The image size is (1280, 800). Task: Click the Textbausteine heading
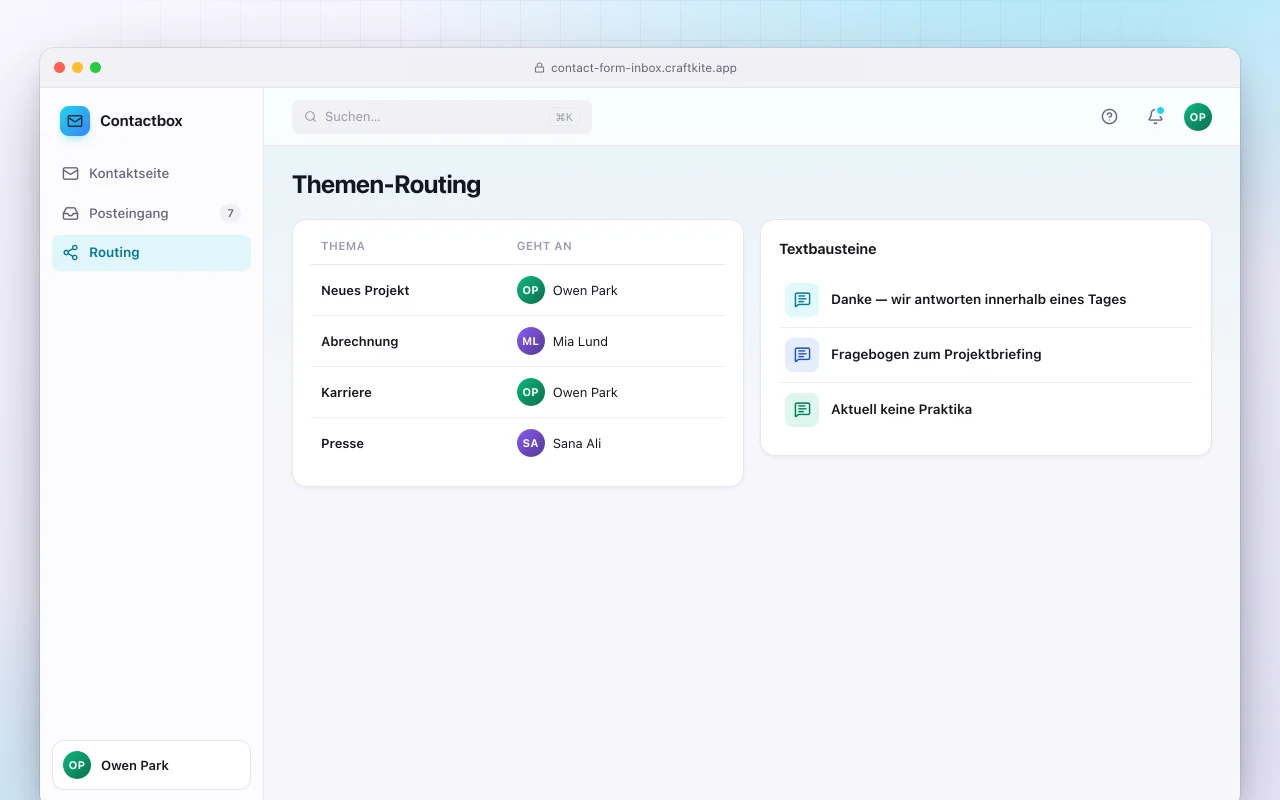(x=828, y=249)
